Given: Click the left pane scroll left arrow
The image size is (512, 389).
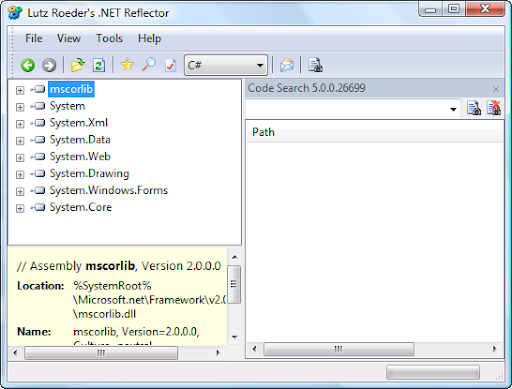Looking at the screenshot, I should [x=15, y=353].
